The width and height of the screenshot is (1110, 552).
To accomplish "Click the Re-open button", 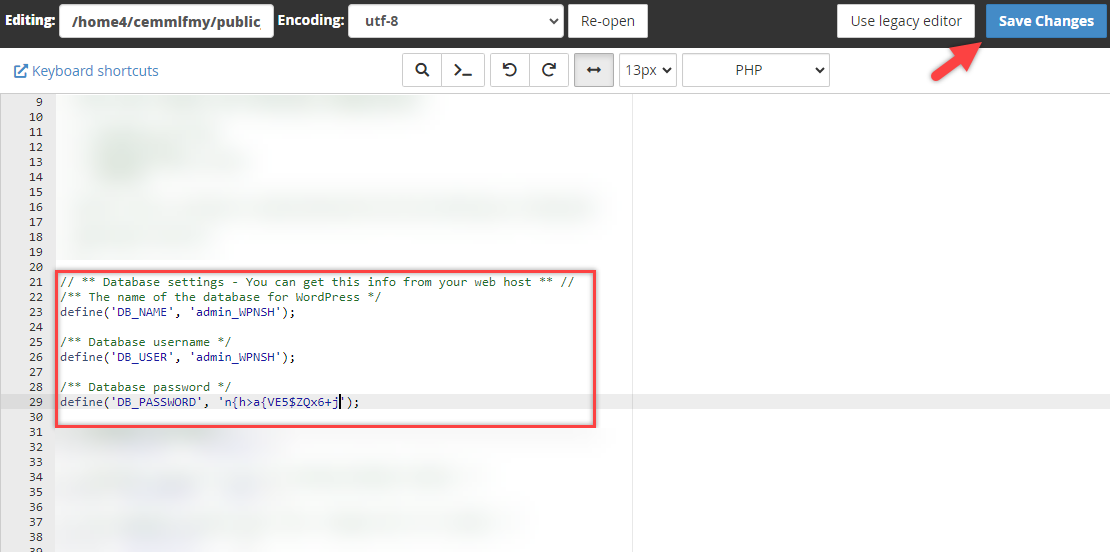I will coord(608,21).
